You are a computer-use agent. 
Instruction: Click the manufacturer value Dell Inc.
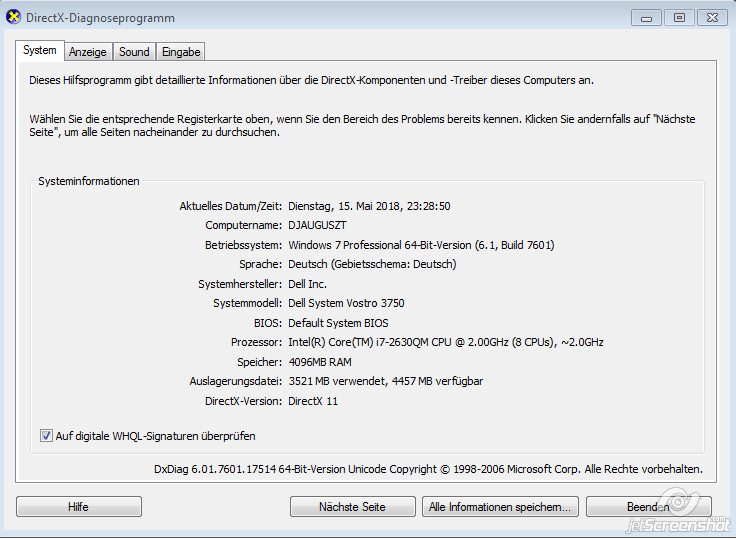click(307, 284)
